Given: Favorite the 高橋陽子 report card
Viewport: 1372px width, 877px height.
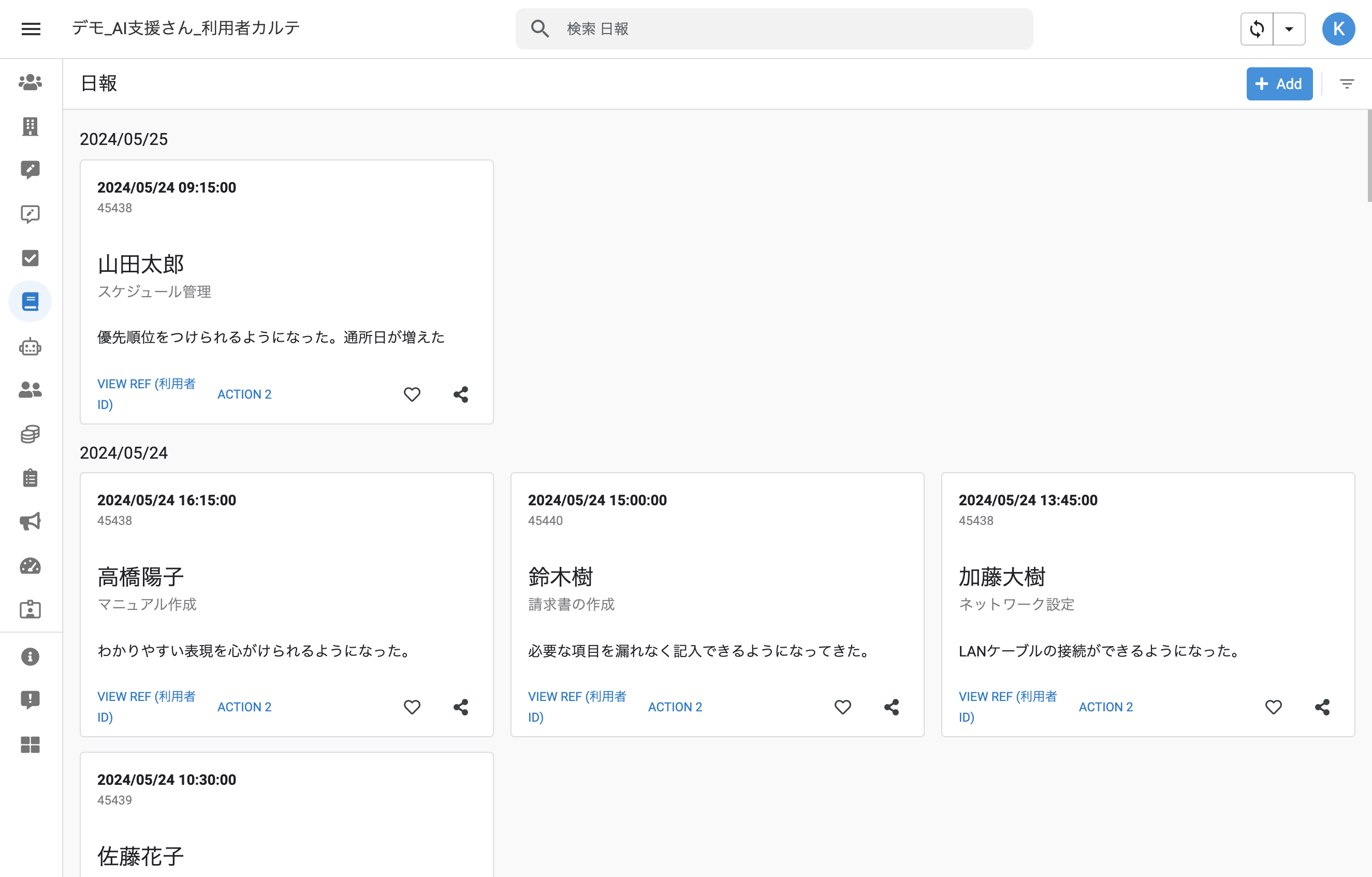Looking at the screenshot, I should pos(412,707).
